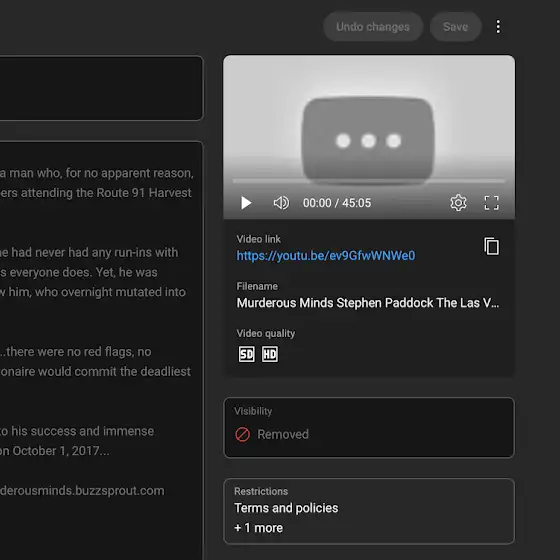The height and width of the screenshot is (560, 560).
Task: Show the '+ 1 more' restrictions
Action: 259,528
